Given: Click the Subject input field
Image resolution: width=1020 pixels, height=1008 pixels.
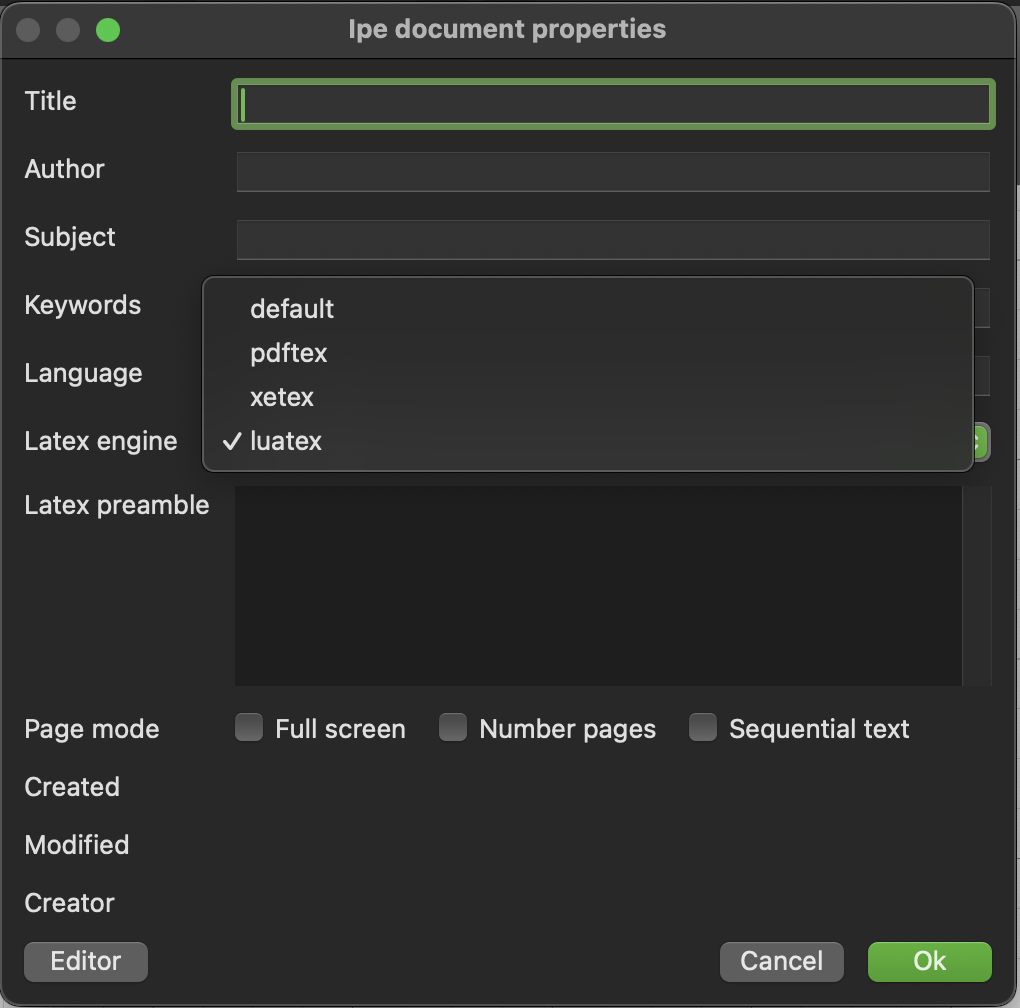Looking at the screenshot, I should (612, 239).
